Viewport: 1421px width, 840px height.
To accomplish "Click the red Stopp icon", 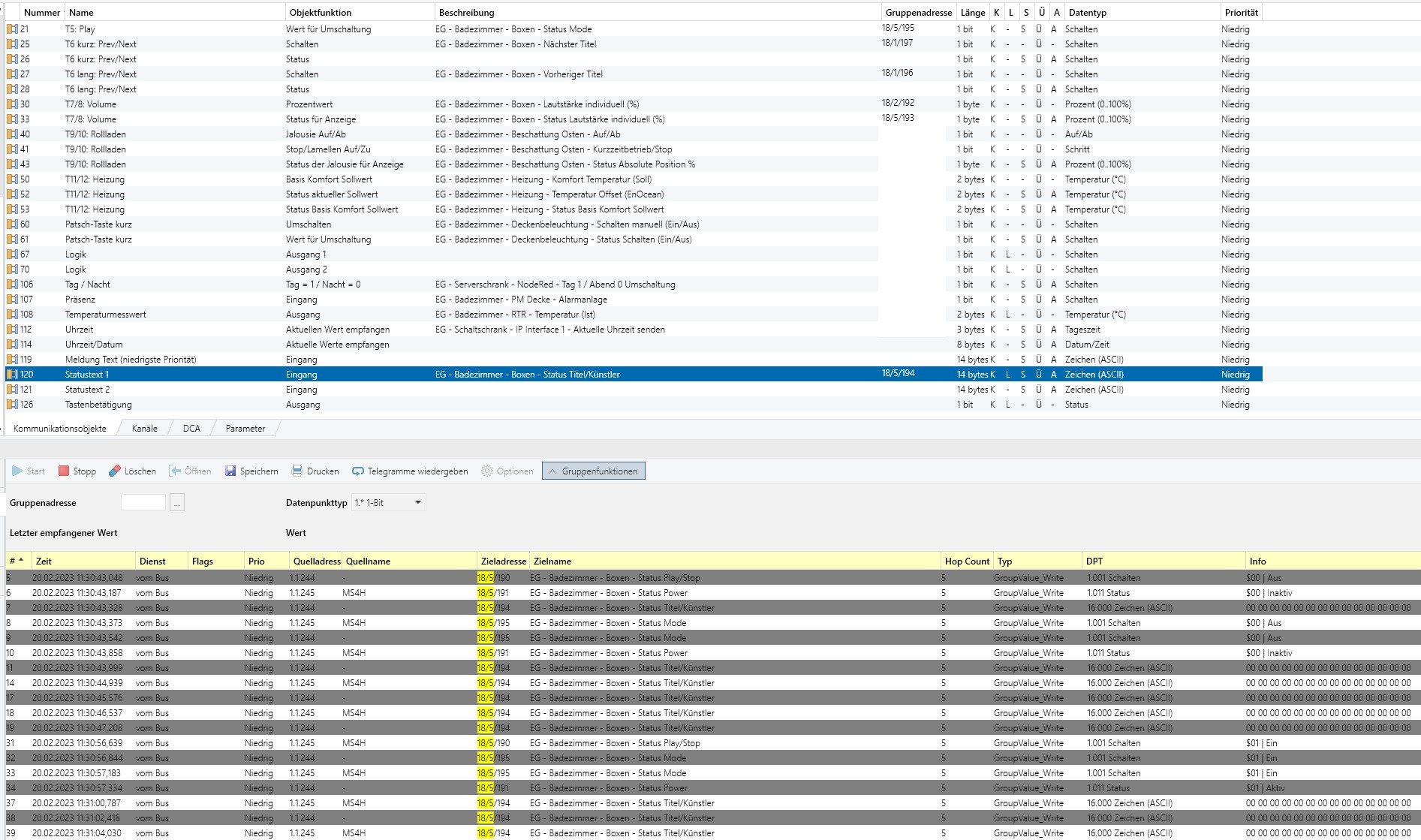I will click(64, 471).
